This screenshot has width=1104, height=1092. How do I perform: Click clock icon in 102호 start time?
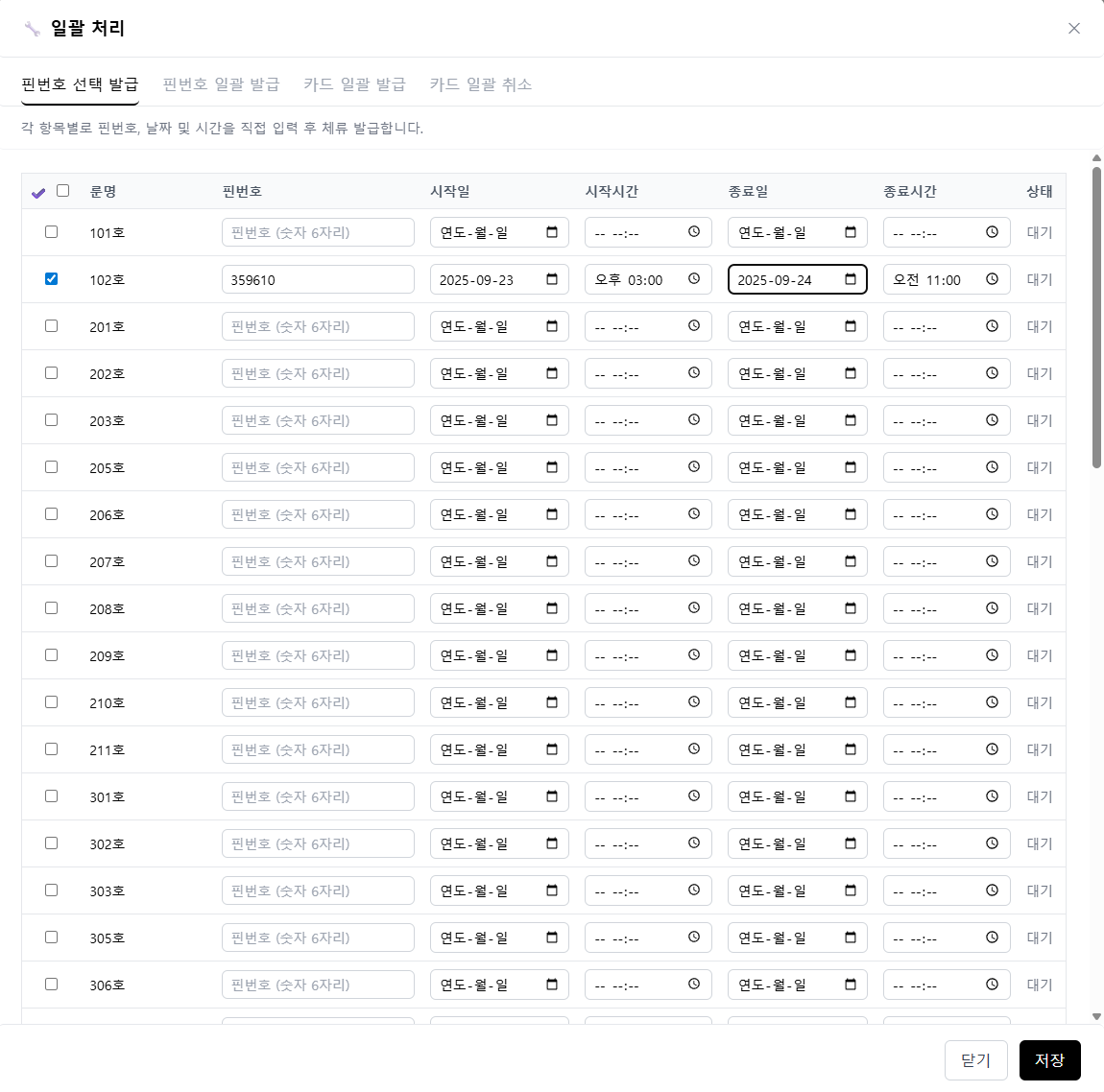coord(694,279)
